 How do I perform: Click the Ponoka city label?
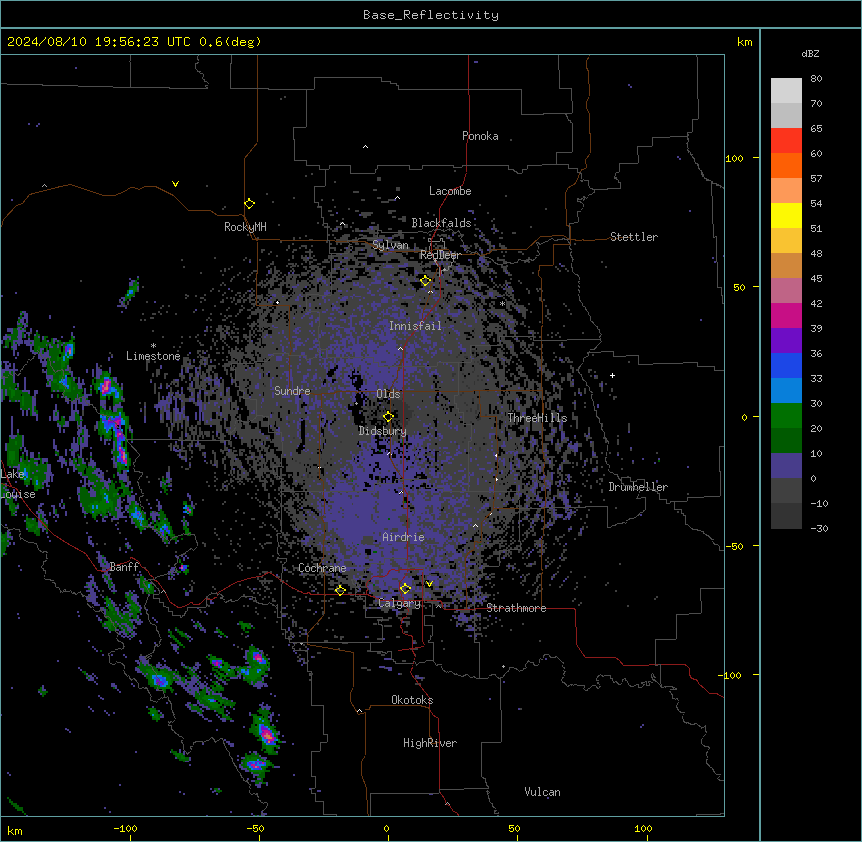(480, 136)
